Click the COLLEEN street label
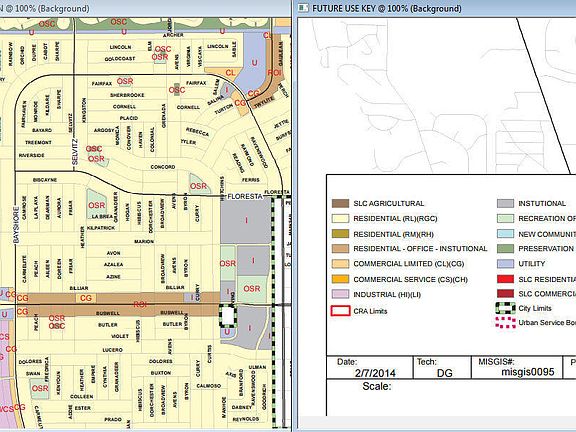Screen dimensions: 576x432 82,397
